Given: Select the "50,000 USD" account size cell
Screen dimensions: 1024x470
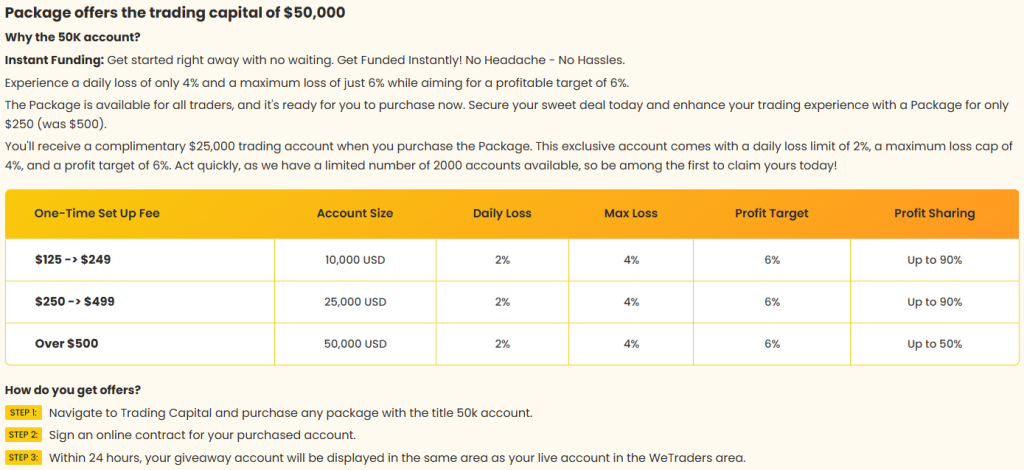Looking at the screenshot, I should click(x=355, y=344).
